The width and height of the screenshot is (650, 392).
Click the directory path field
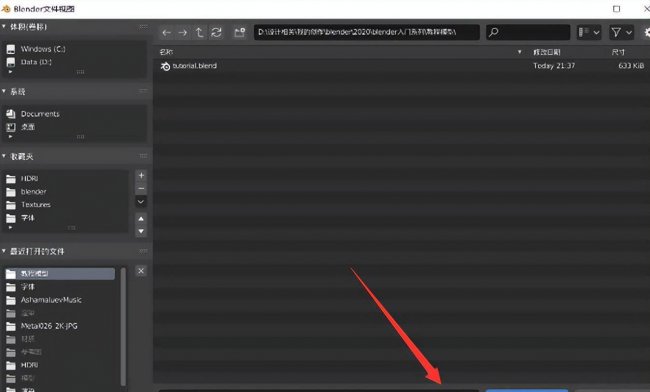(367, 32)
